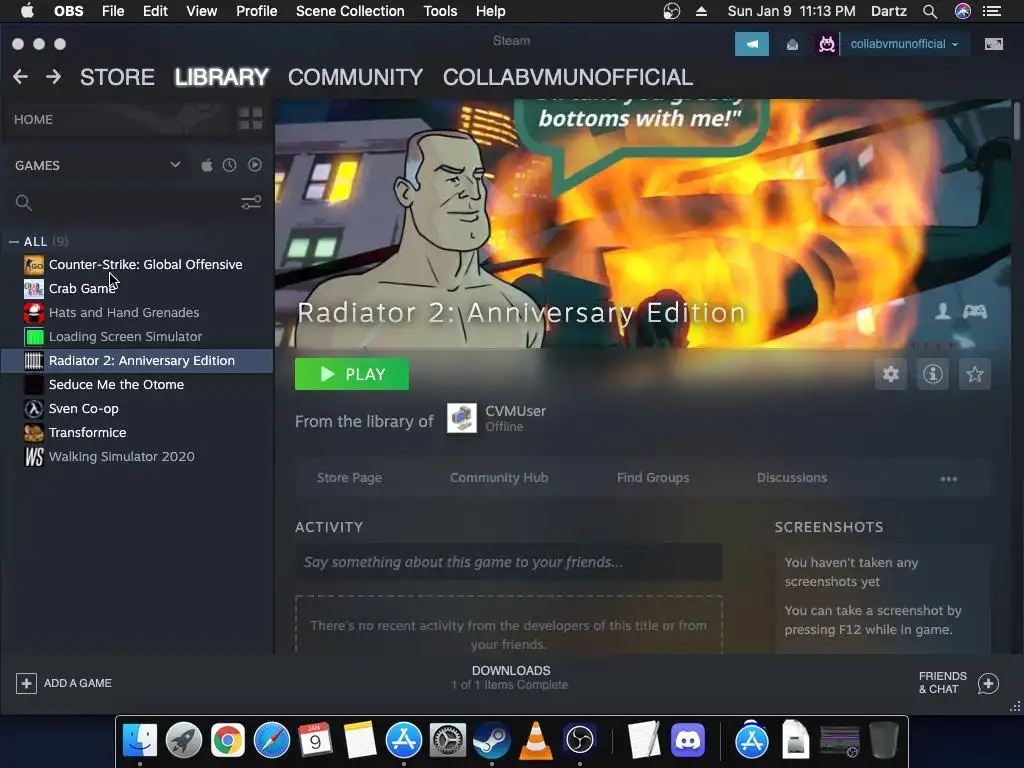Viewport: 1024px width, 768px height.
Task: Click the game search input field
Action: [x=134, y=202]
